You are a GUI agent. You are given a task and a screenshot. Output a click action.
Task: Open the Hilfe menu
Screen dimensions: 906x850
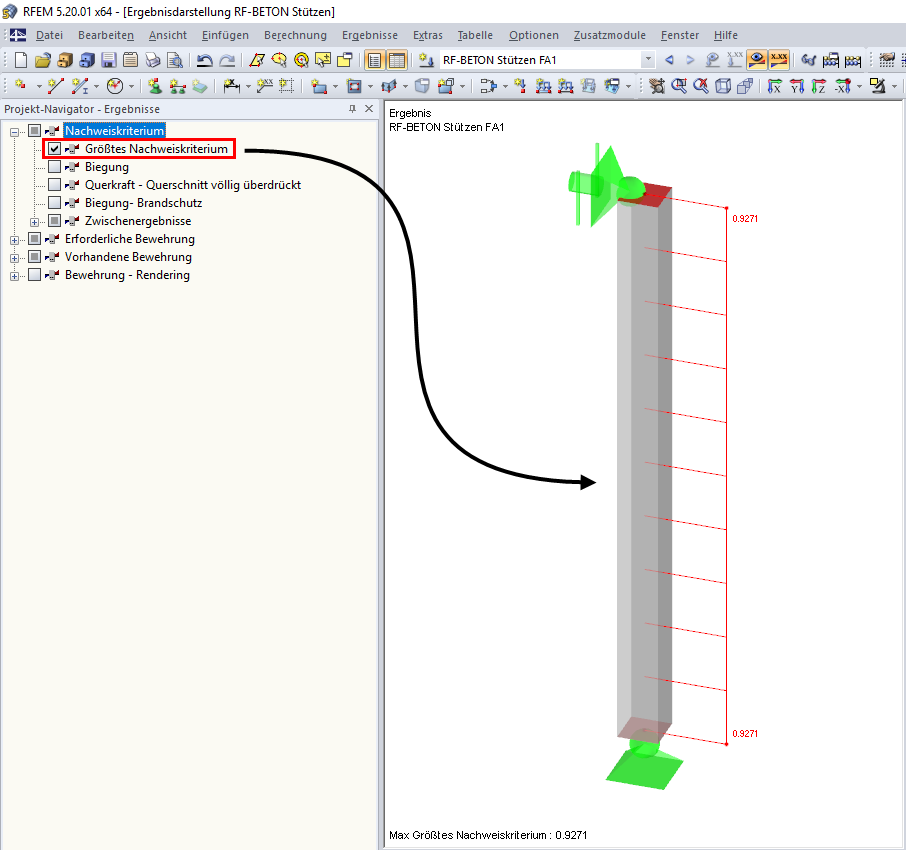[x=726, y=35]
